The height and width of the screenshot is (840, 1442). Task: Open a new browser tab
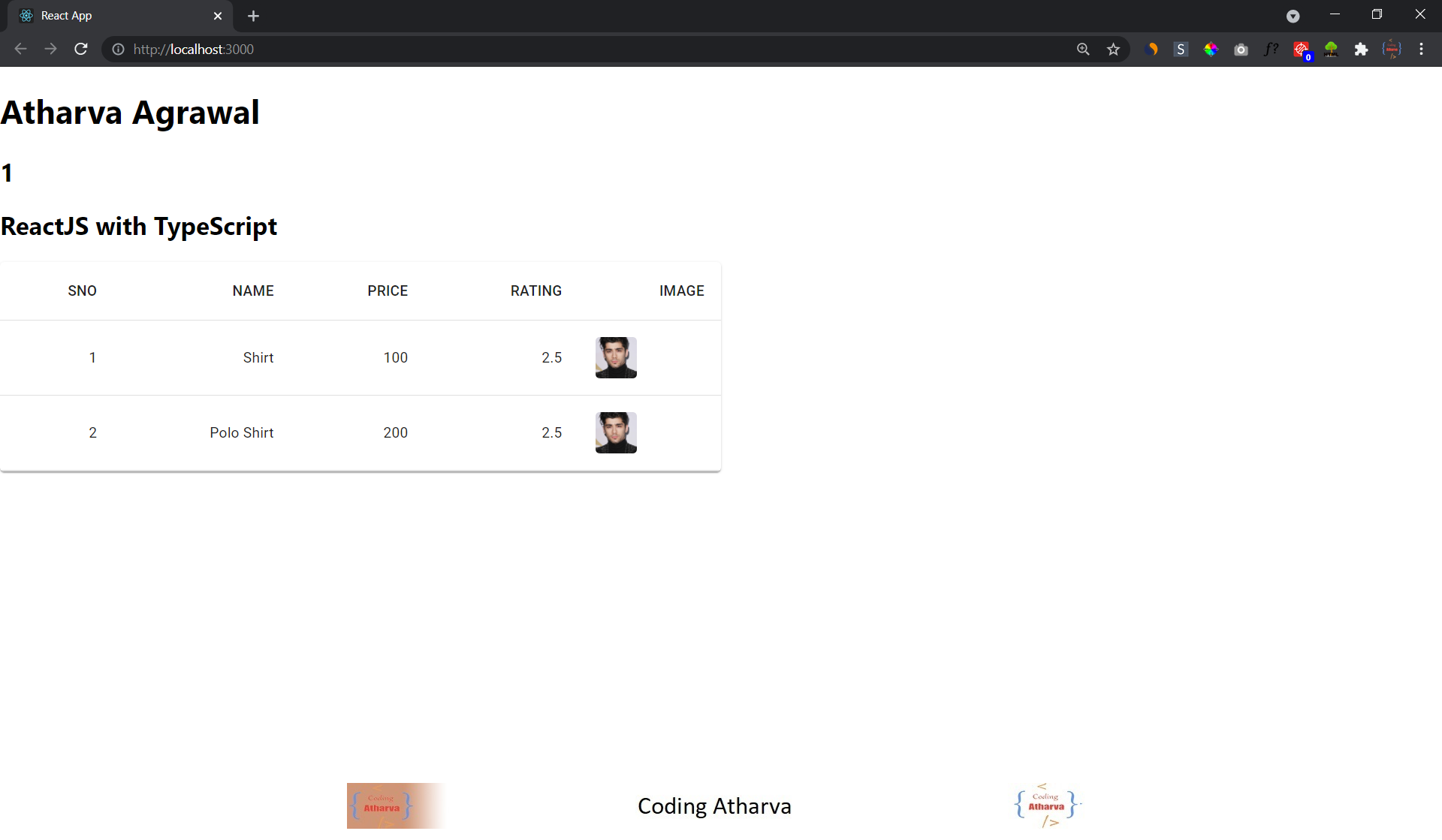[x=253, y=15]
